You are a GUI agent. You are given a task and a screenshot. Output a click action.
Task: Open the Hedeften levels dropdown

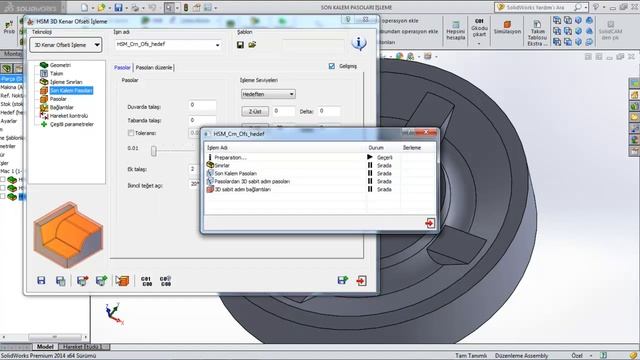(268, 94)
